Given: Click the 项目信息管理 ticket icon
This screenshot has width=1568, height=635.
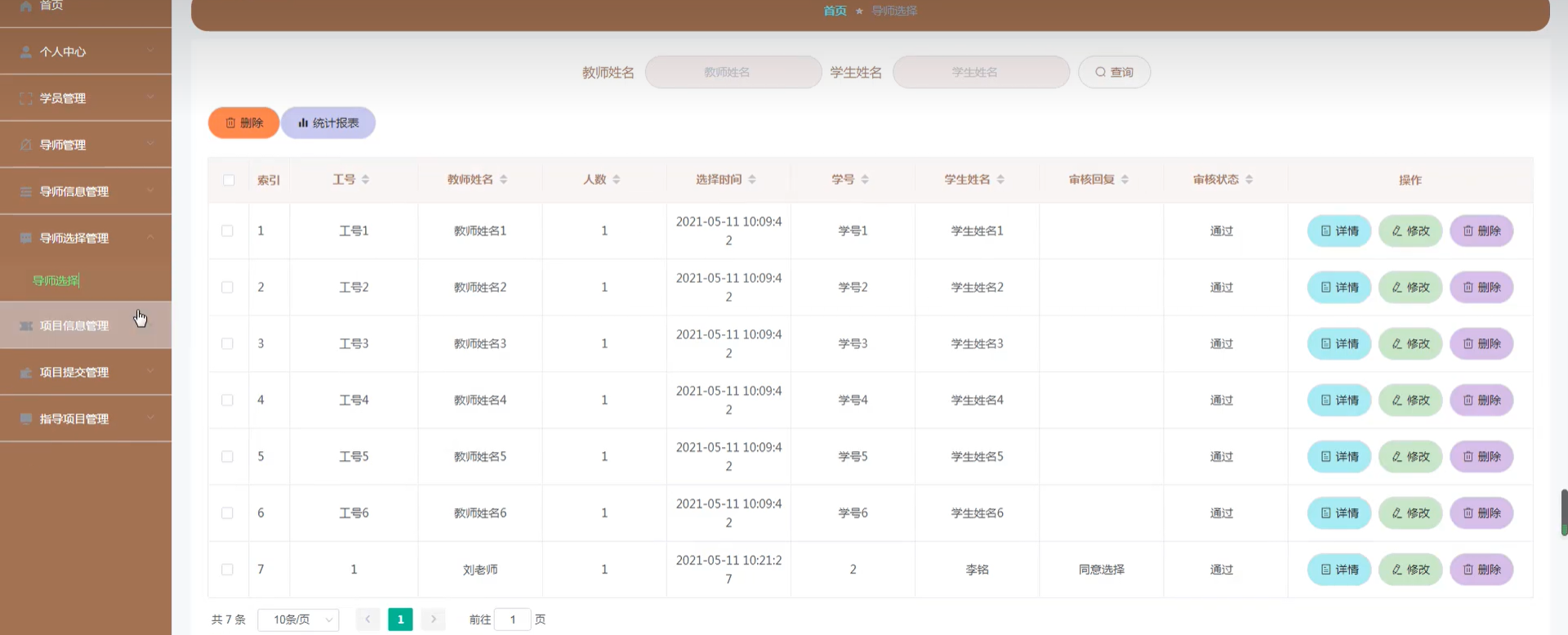Looking at the screenshot, I should tap(26, 325).
